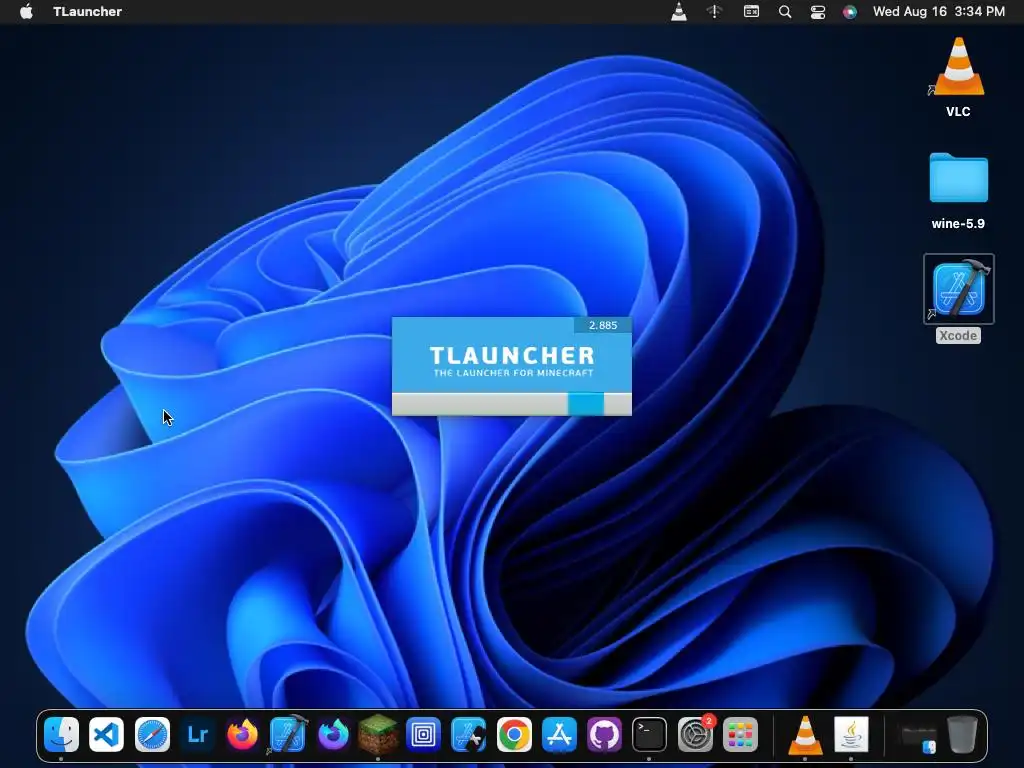
Task: Open the concentric squares app in Dock
Action: (423, 734)
